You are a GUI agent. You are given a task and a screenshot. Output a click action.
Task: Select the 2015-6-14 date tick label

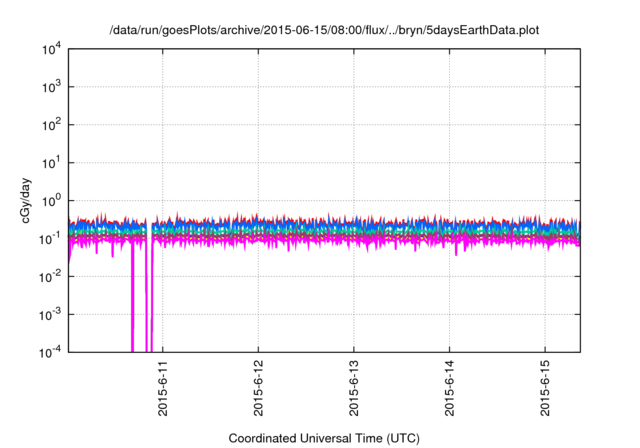pyautogui.click(x=449, y=388)
